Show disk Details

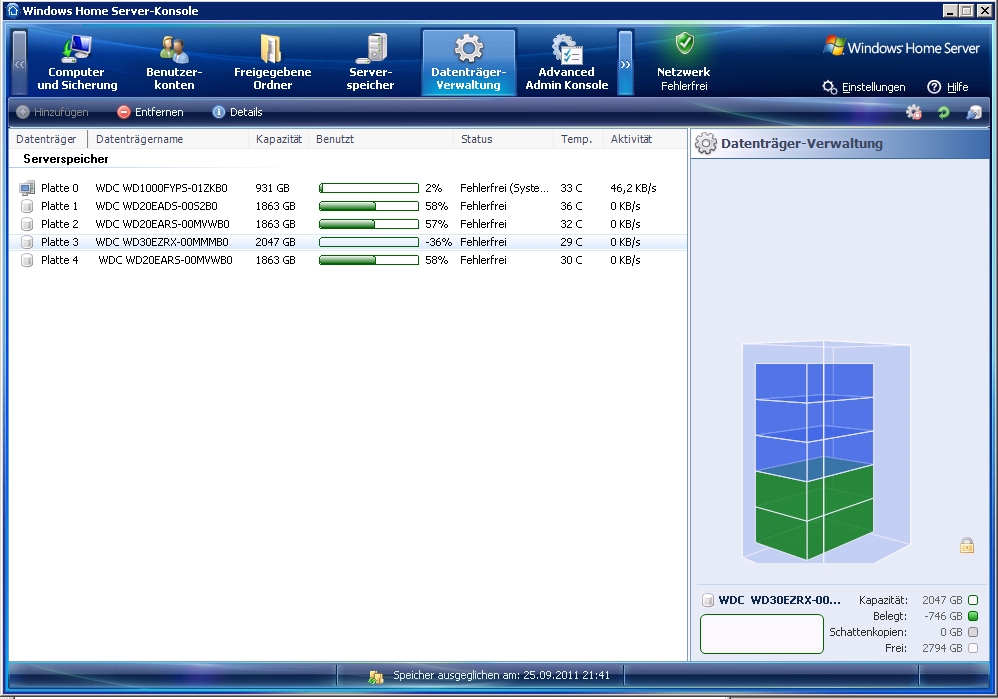coord(237,112)
